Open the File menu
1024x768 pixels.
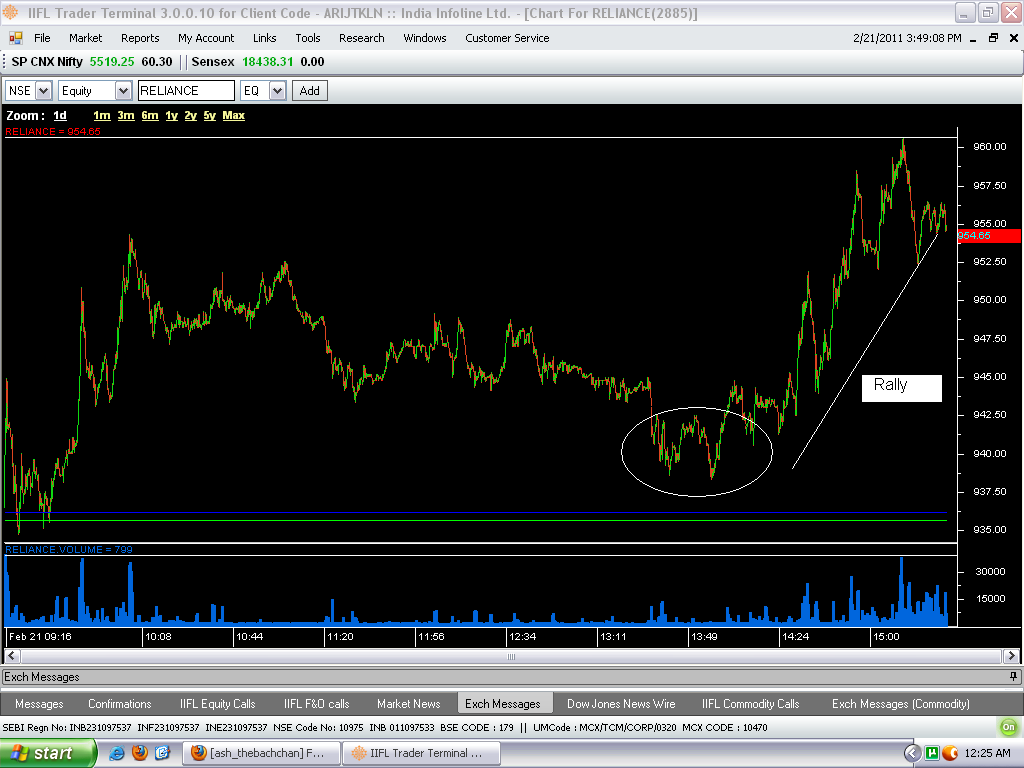click(42, 38)
